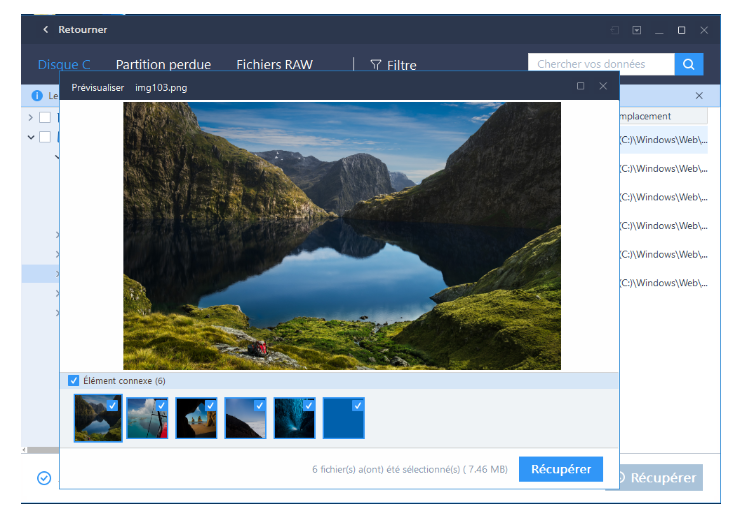732x515 pixels.
Task: Click the circled checkmark icon at bottom left
Action: [x=44, y=478]
